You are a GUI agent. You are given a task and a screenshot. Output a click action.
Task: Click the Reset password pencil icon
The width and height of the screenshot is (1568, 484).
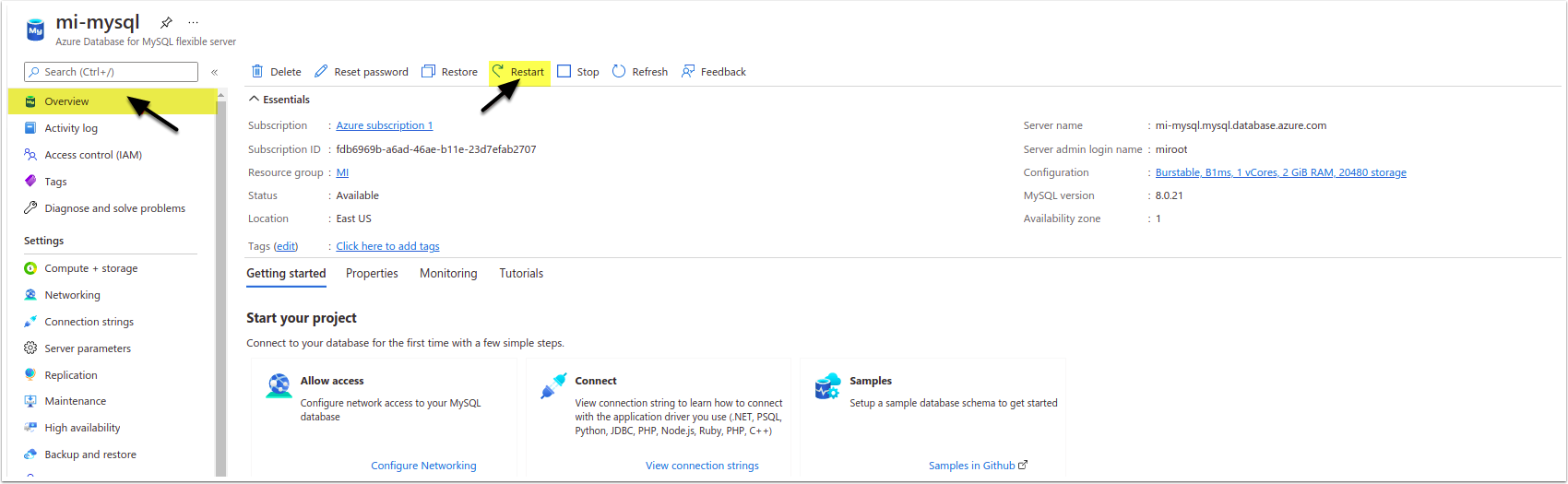321,71
